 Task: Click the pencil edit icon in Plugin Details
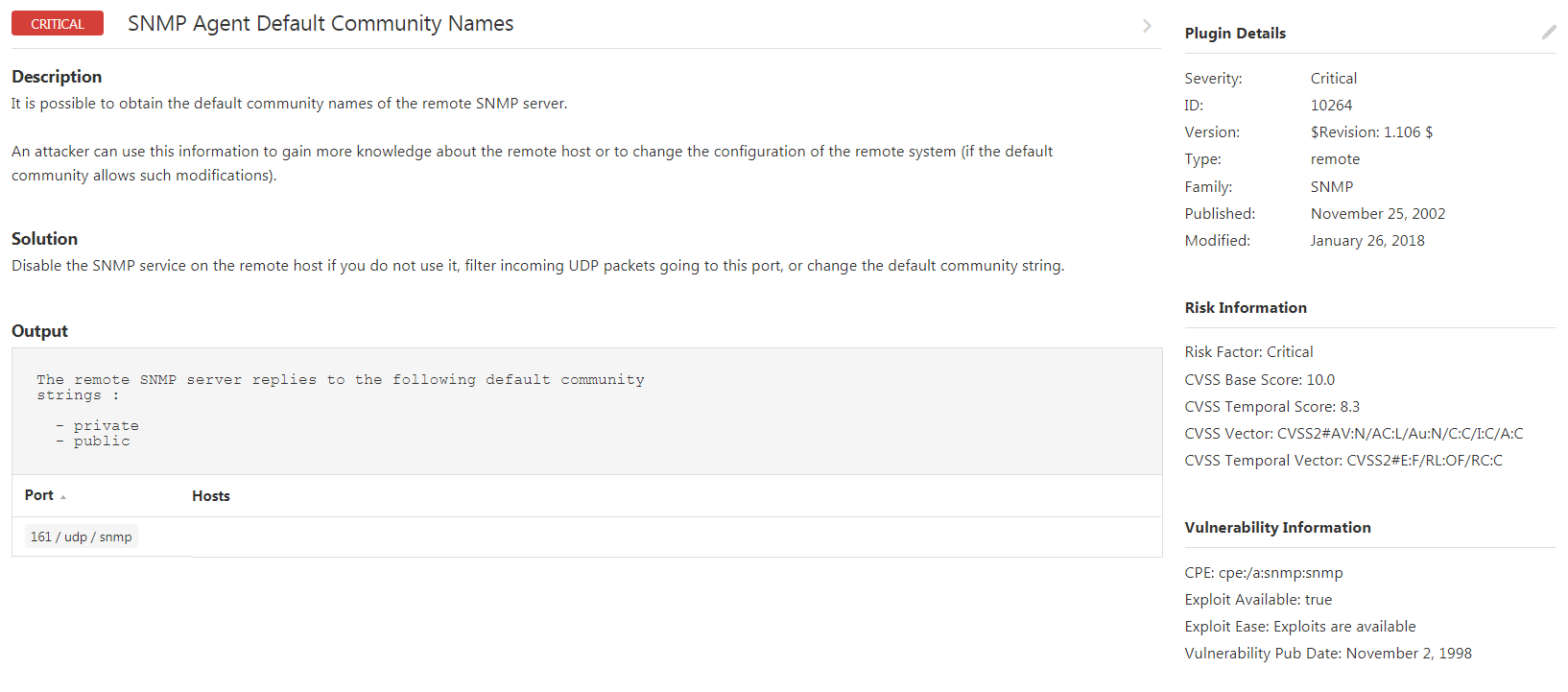pos(1548,33)
